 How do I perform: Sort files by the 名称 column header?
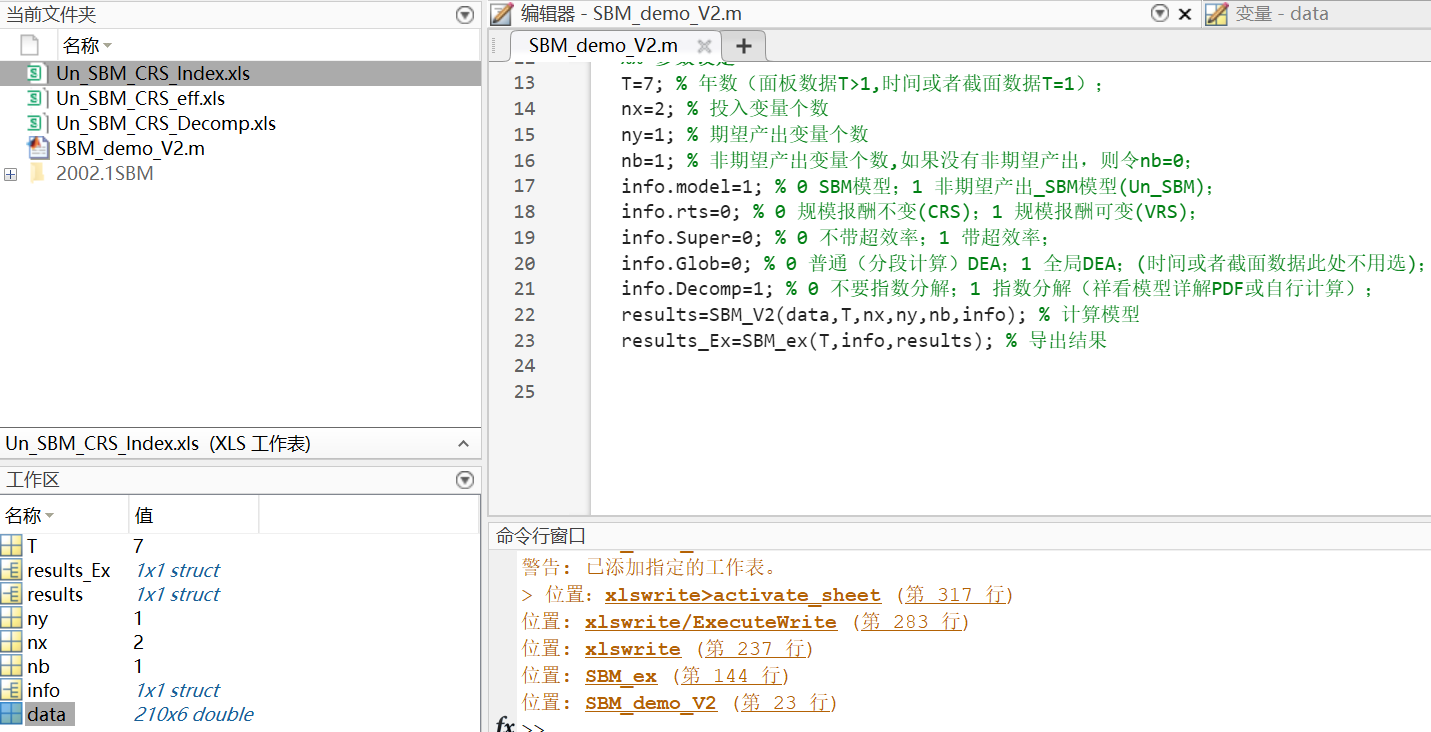tap(86, 46)
